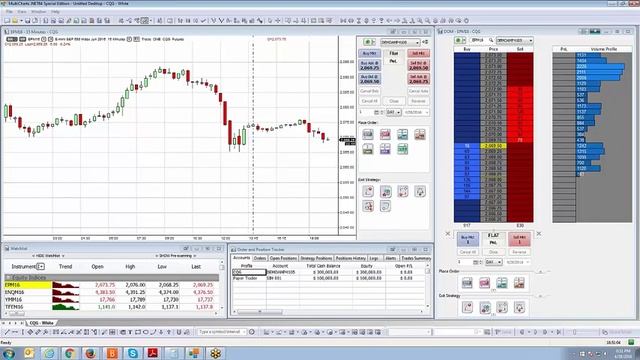Switch to the Trades Summary tab
The height and width of the screenshot is (360, 640).
(x=416, y=258)
